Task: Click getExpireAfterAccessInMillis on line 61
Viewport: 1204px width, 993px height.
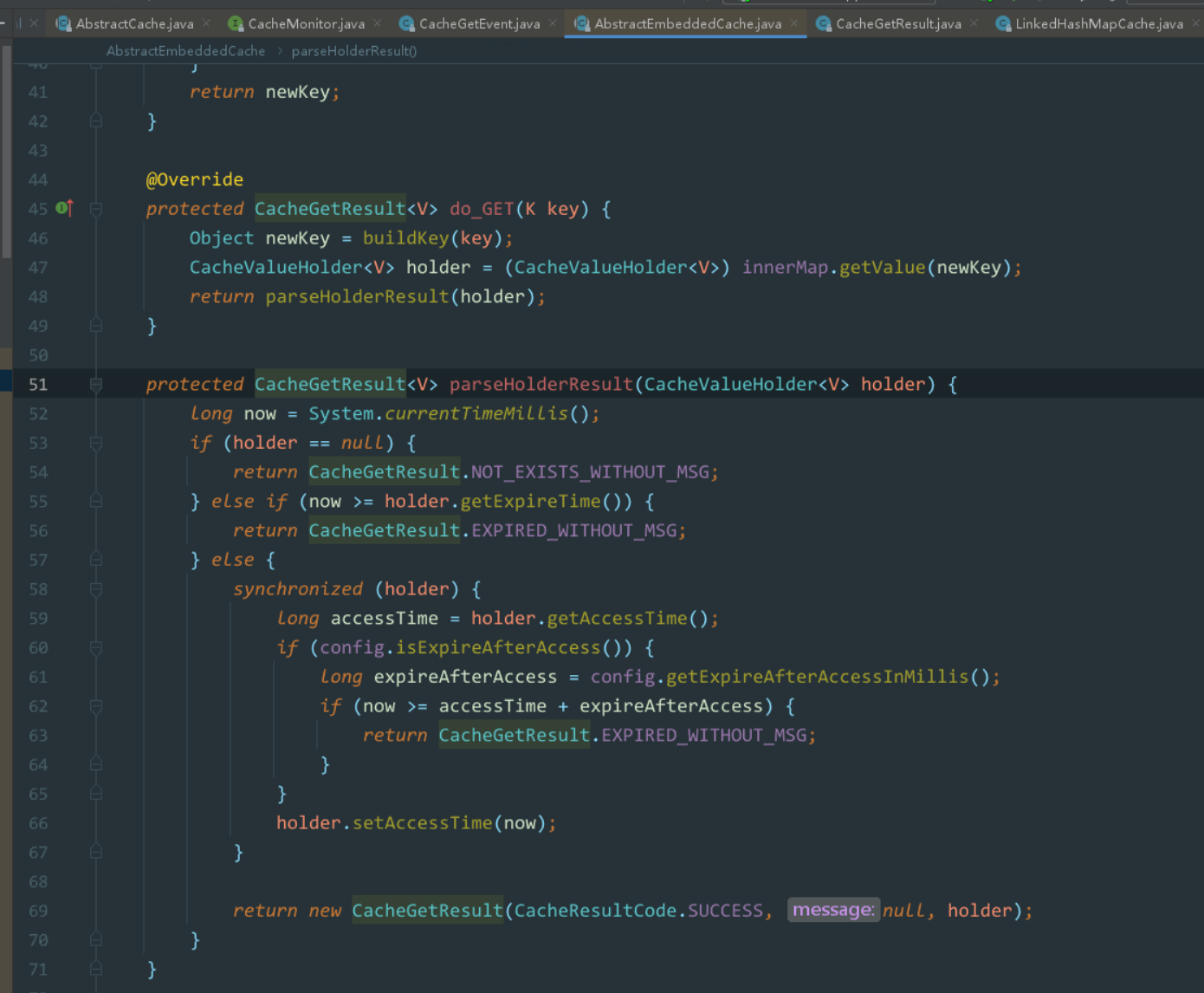Action: pos(817,677)
